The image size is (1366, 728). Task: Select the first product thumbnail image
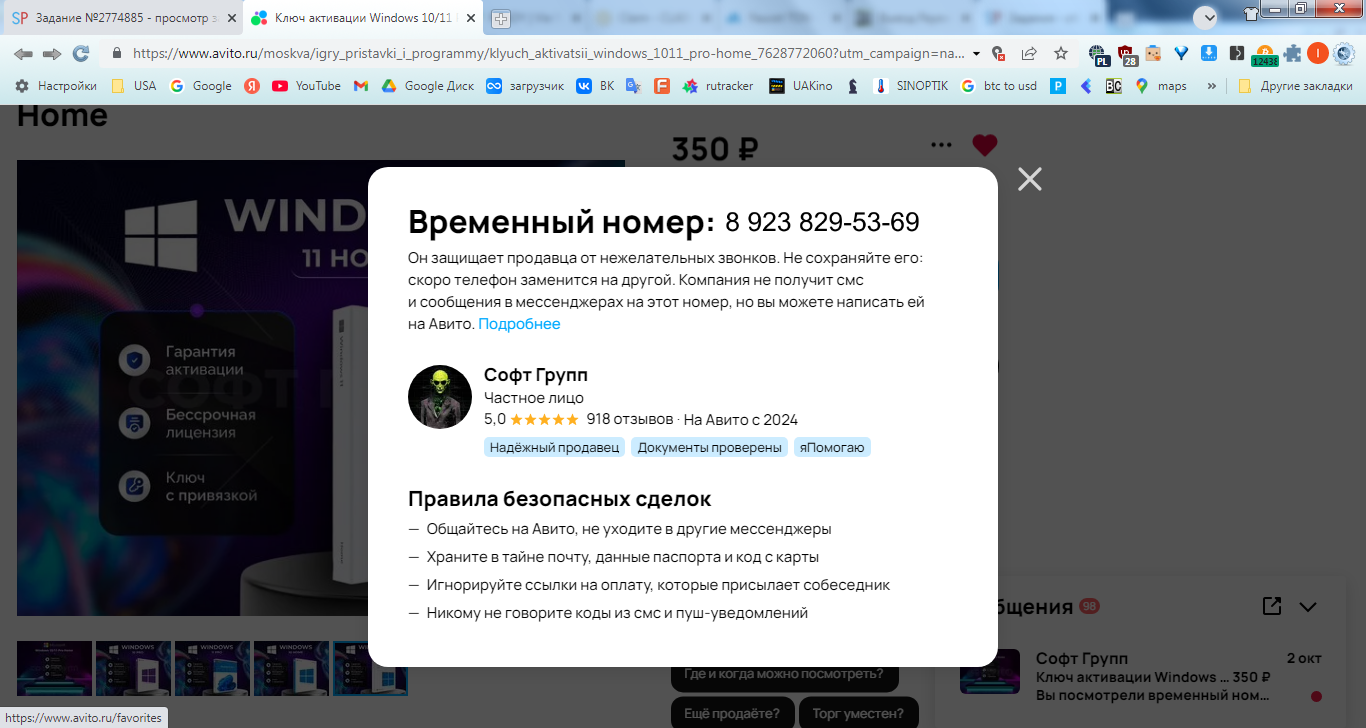[x=54, y=668]
